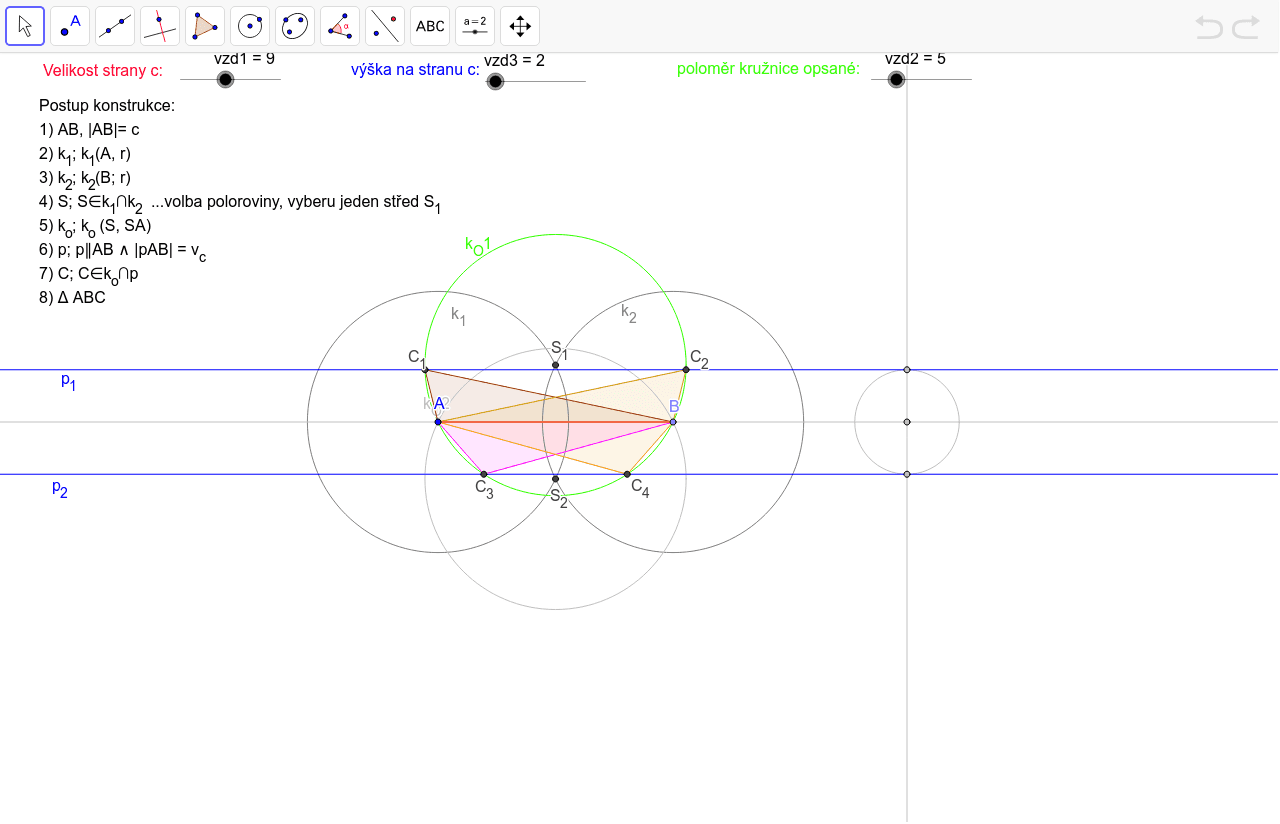Select the Move arrow tool
Viewport: 1280px width, 824px height.
tap(25, 26)
